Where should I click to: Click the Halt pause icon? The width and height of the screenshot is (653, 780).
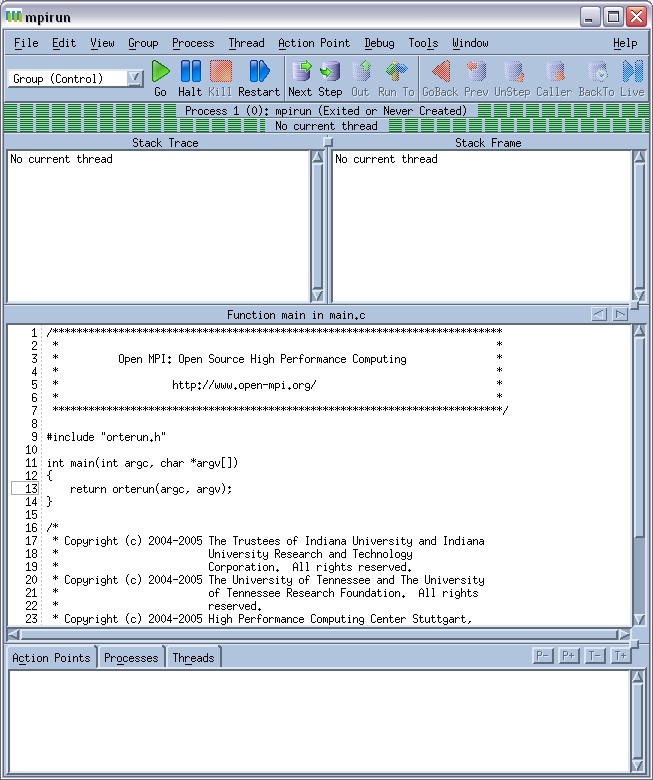pos(190,71)
